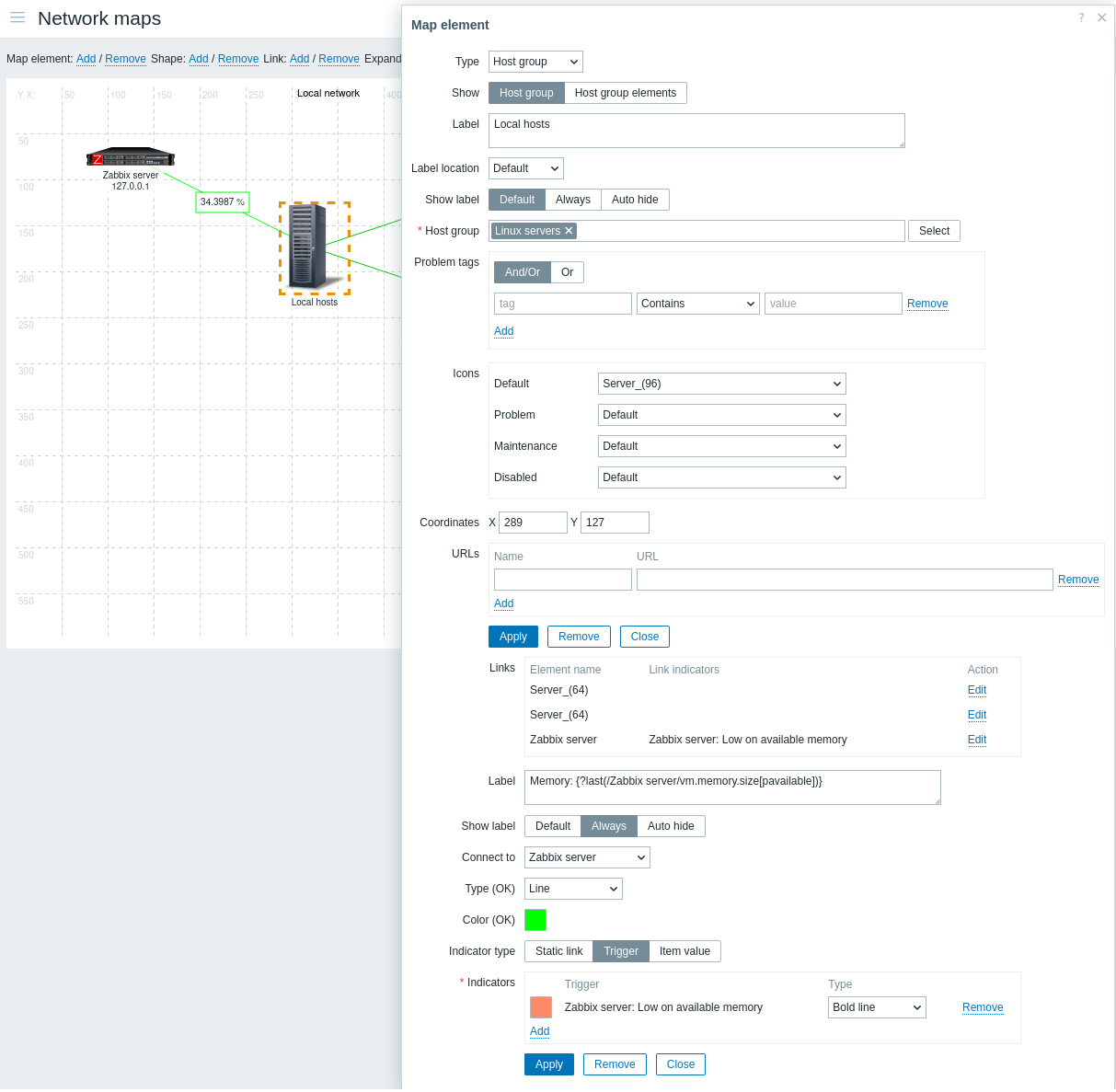Open the Type (OK) Line dropdown

click(x=573, y=889)
